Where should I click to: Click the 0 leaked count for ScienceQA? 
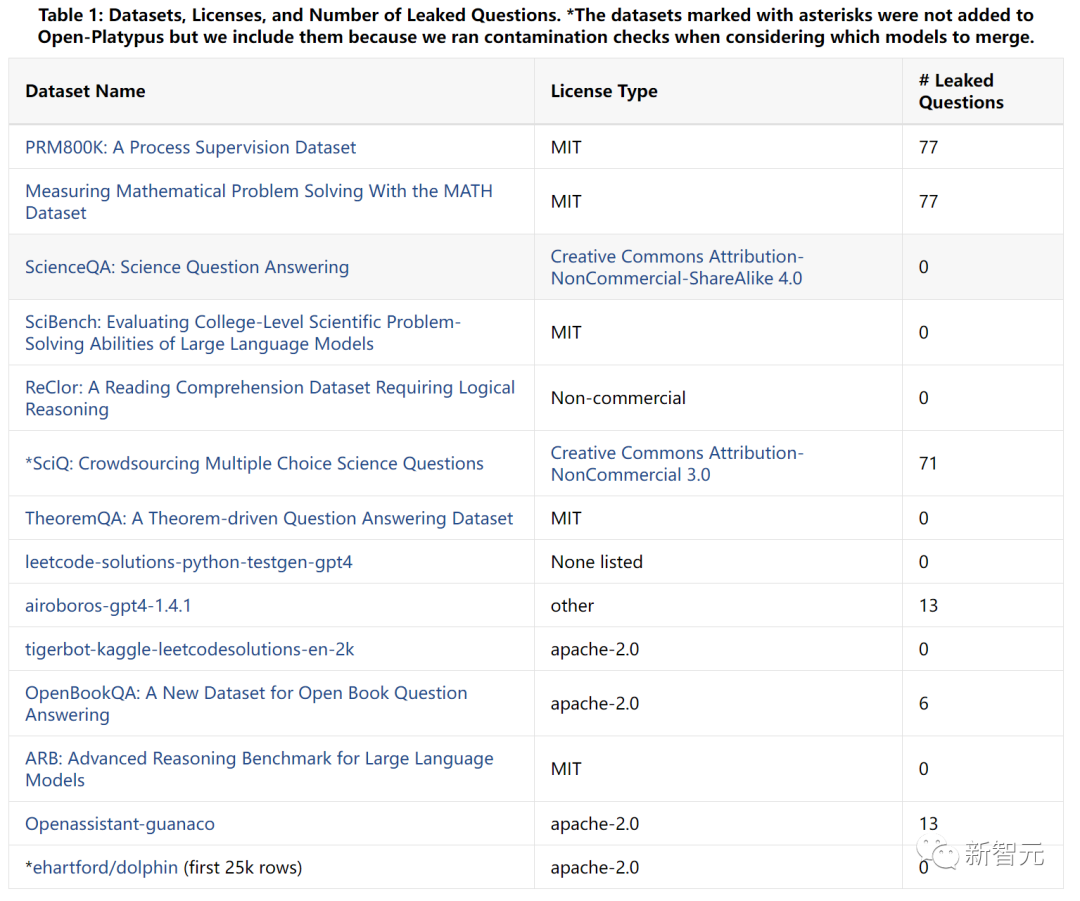click(924, 267)
